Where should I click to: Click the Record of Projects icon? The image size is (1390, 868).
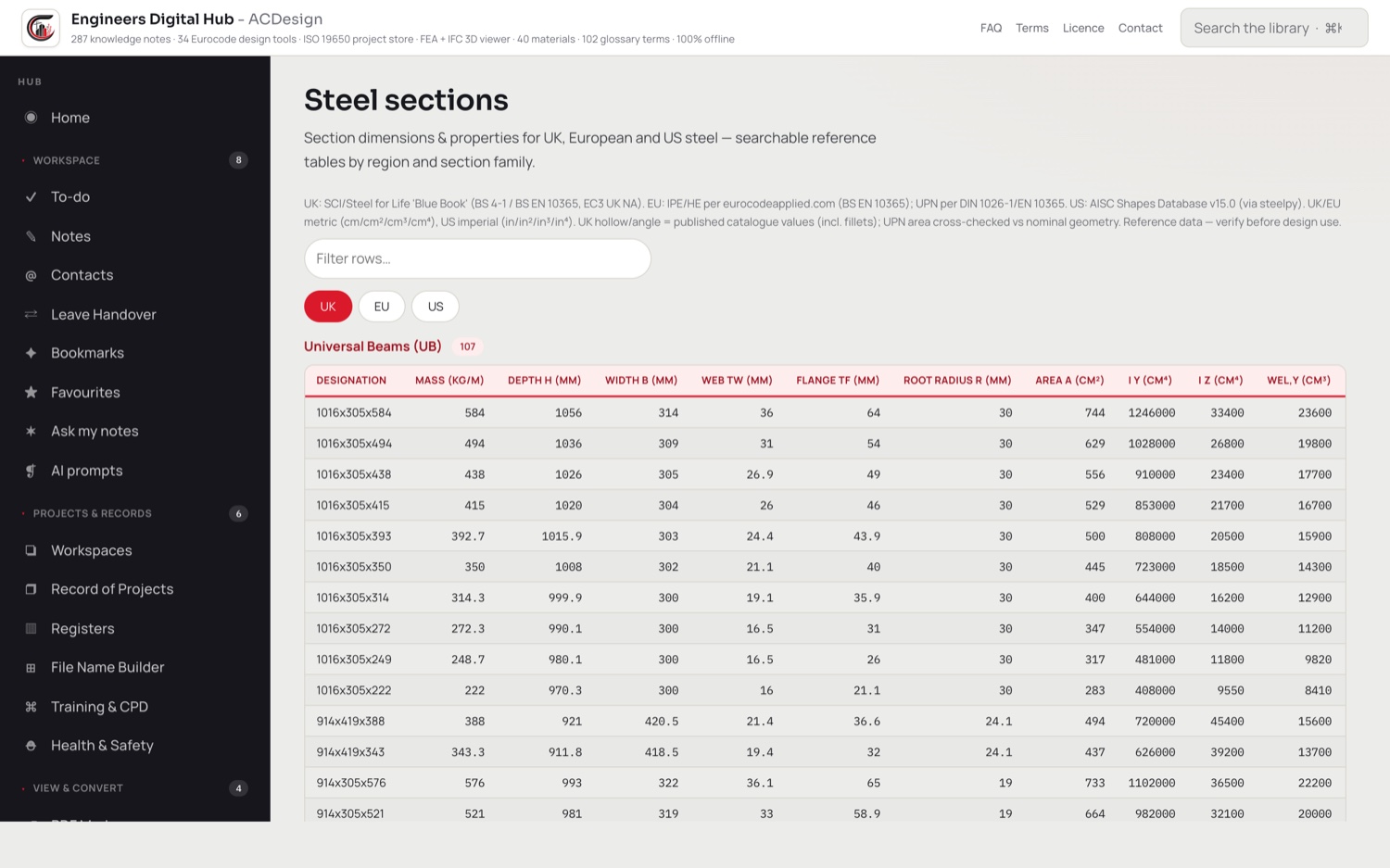(x=31, y=589)
